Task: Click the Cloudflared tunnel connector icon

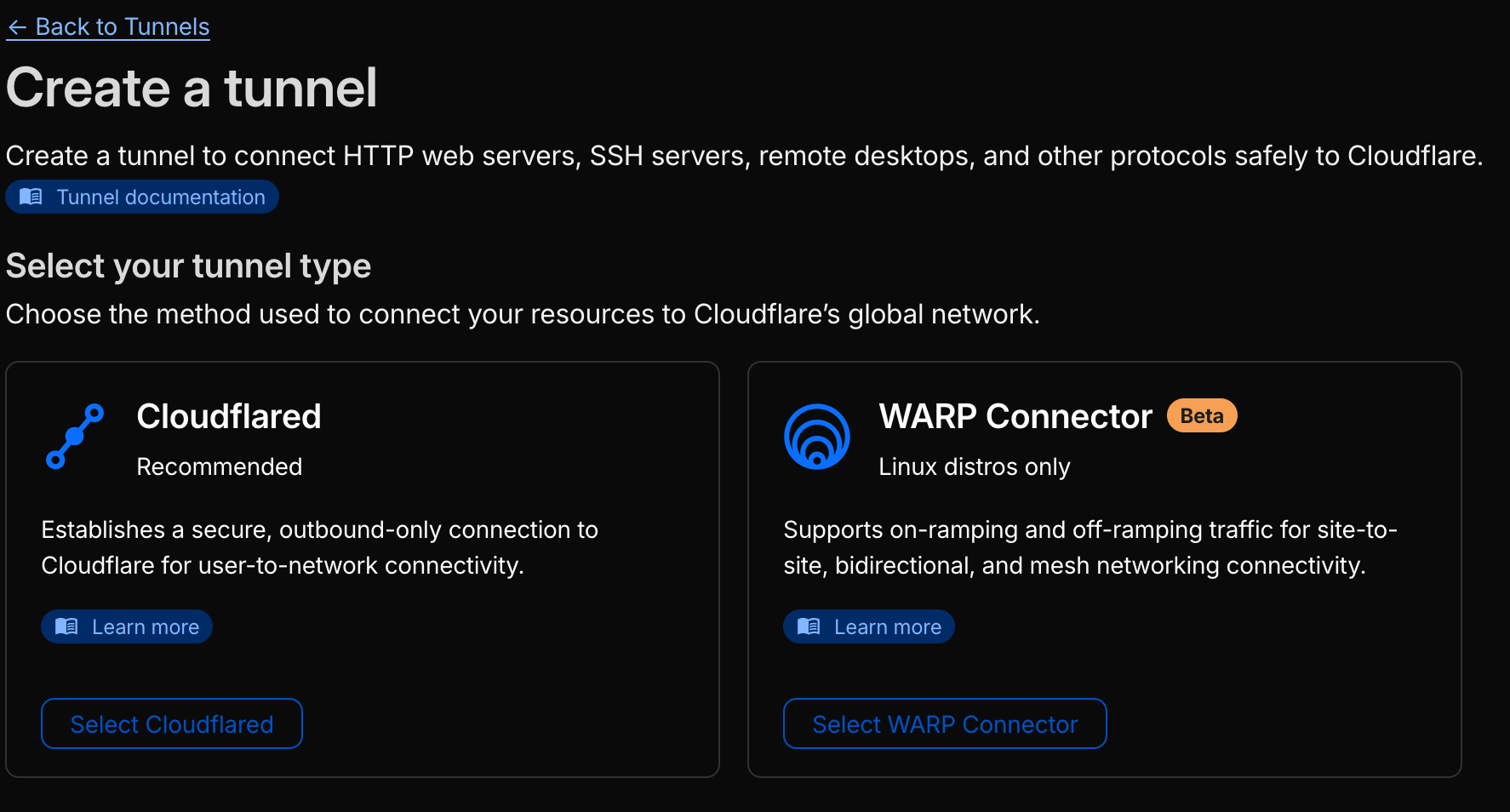Action: point(75,437)
